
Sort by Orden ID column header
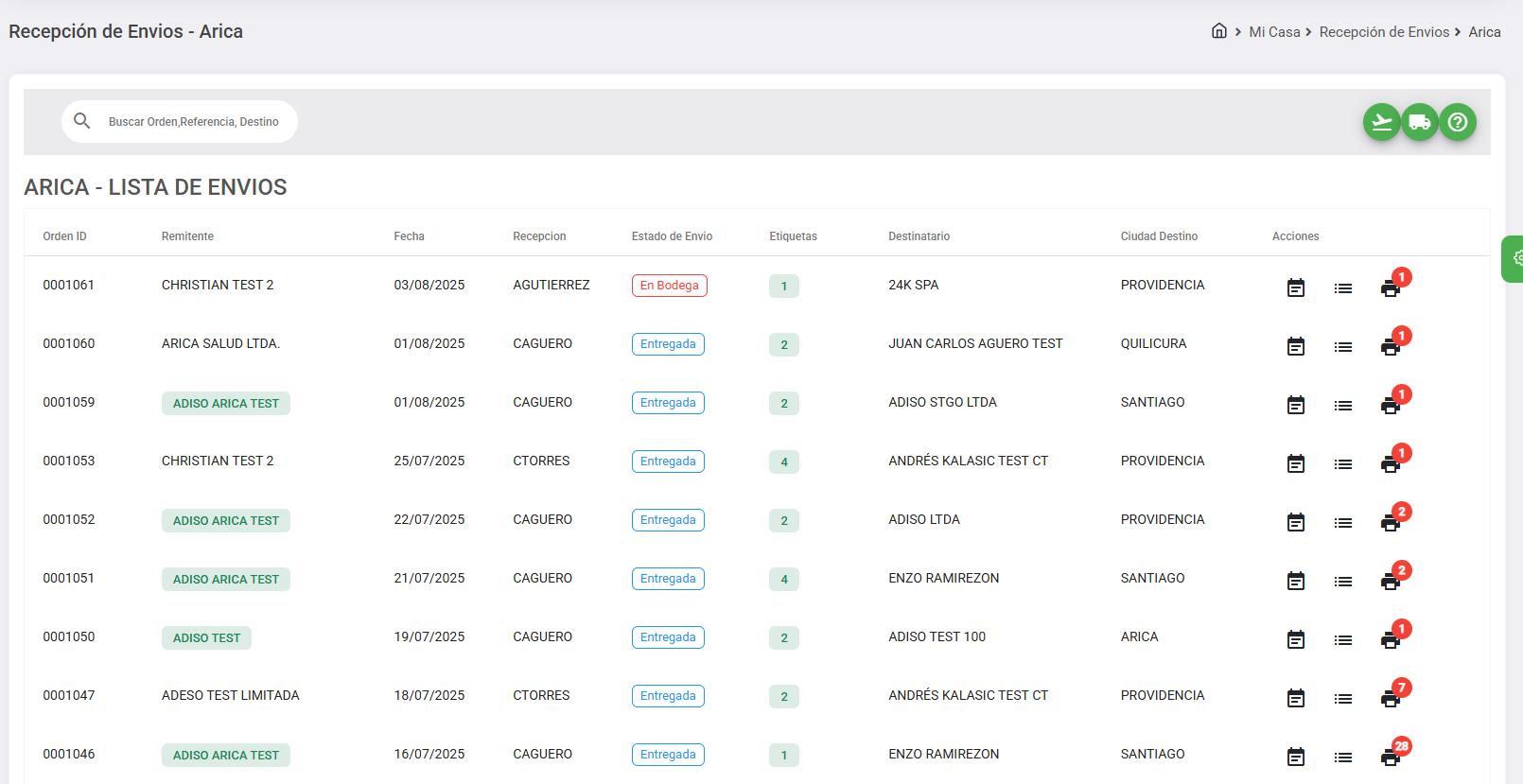[64, 236]
